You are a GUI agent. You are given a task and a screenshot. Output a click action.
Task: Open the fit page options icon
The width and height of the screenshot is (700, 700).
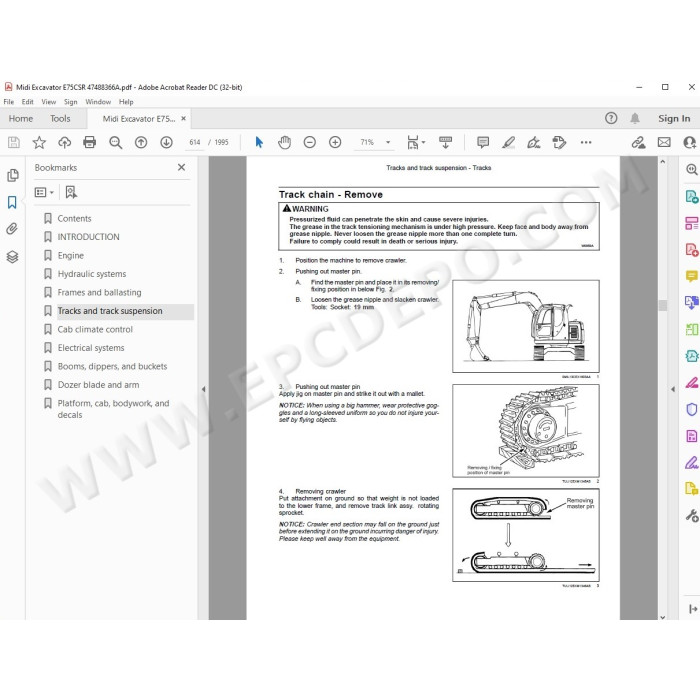[x=416, y=142]
